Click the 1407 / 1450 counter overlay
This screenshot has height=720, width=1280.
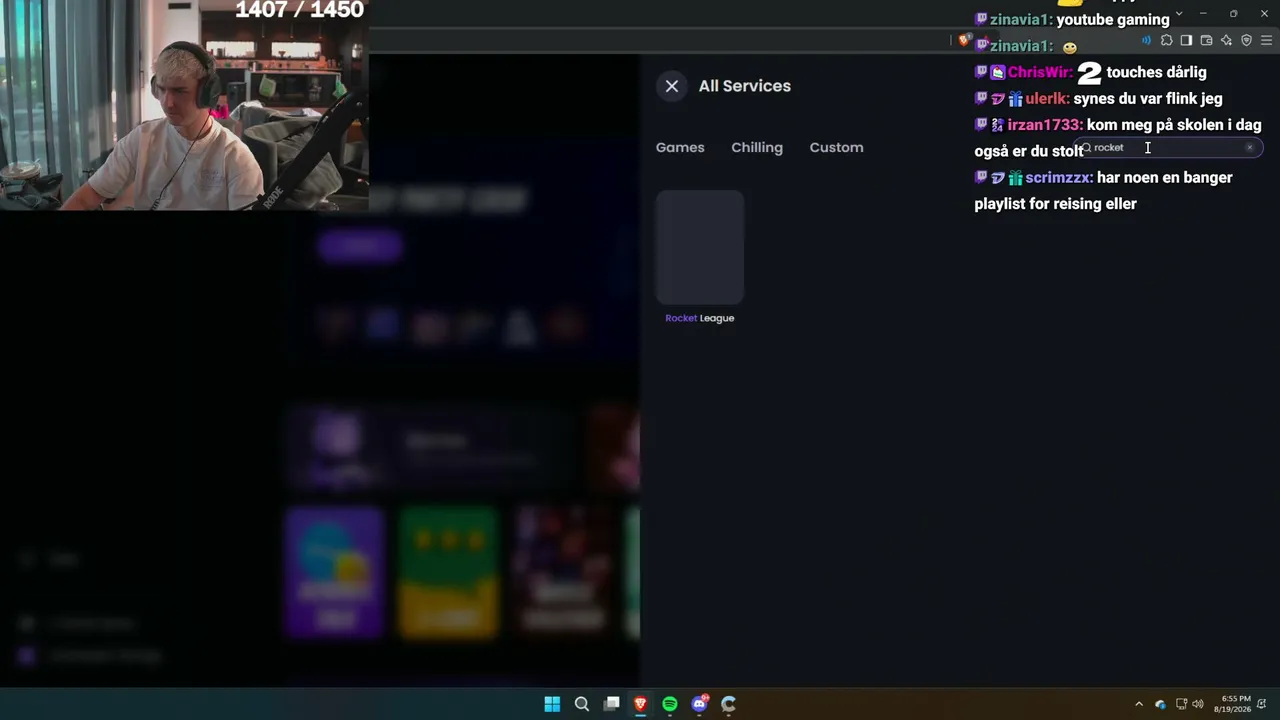tap(300, 11)
